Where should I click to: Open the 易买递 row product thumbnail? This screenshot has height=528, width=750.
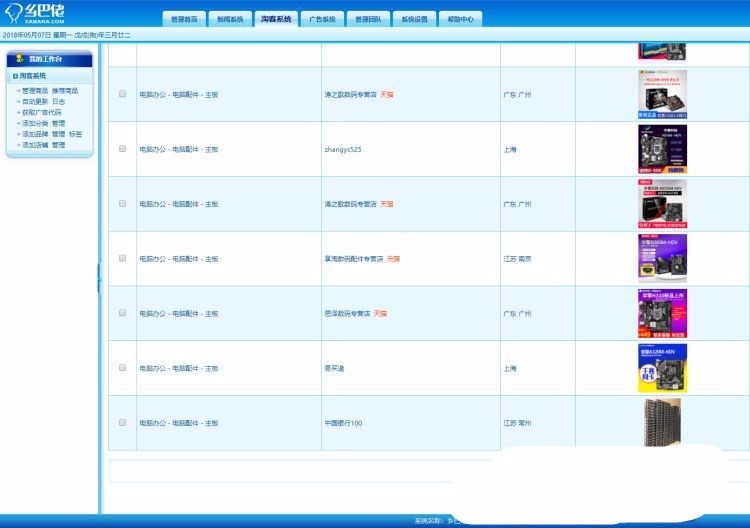[662, 368]
